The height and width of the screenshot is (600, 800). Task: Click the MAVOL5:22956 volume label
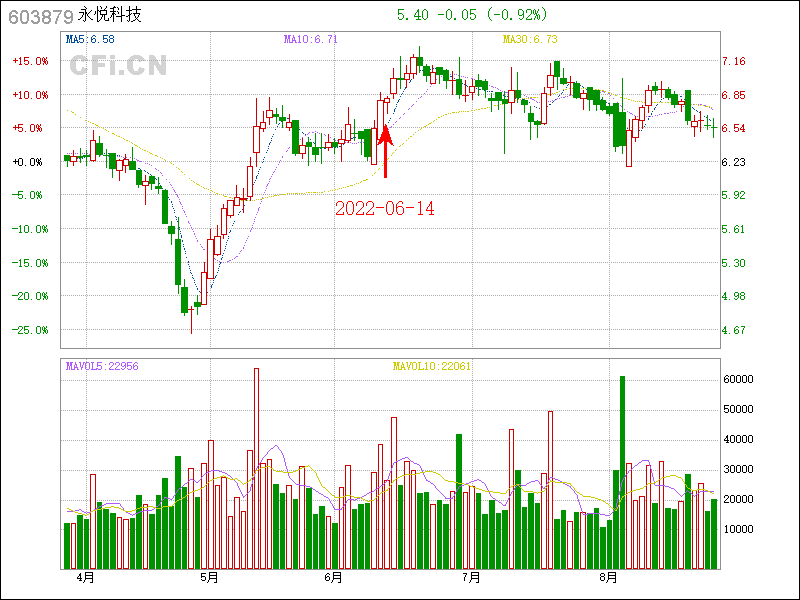(x=102, y=366)
